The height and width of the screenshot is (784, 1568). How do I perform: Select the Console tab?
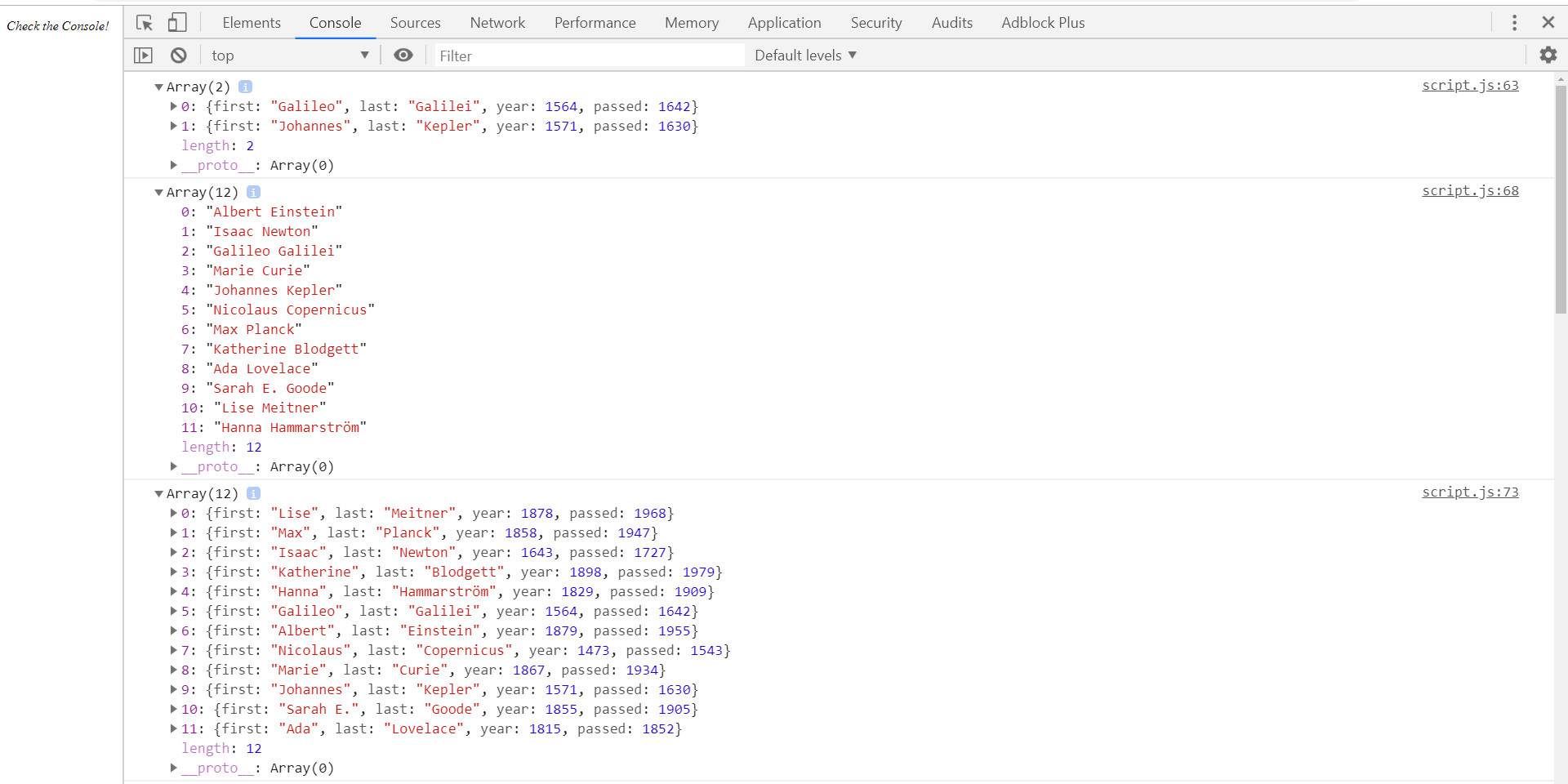[335, 23]
